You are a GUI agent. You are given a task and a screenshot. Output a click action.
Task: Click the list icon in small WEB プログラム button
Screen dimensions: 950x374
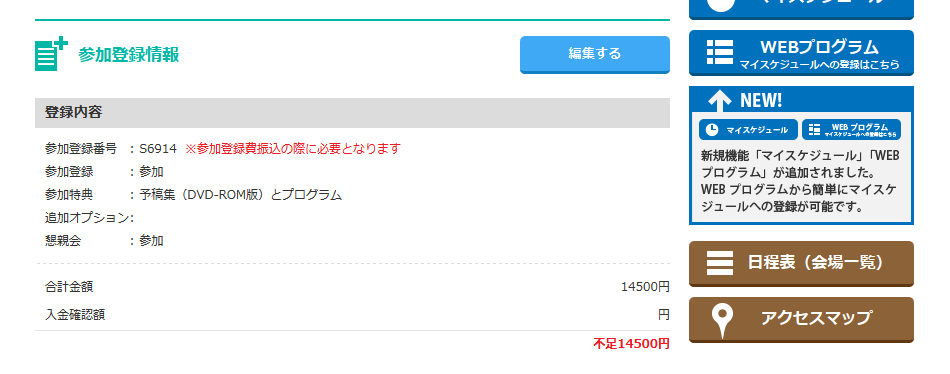(x=814, y=130)
